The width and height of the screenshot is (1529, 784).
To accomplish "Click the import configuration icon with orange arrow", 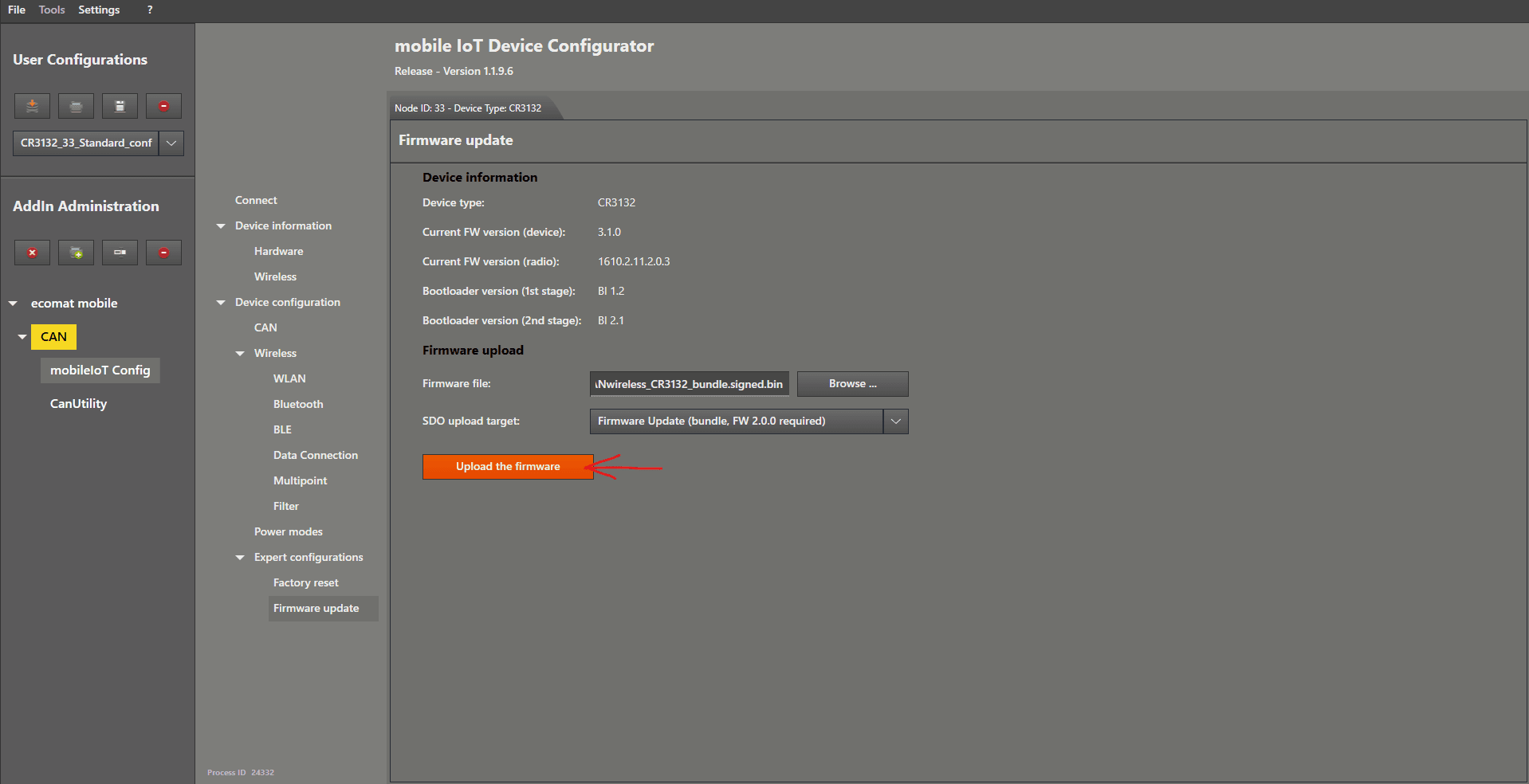I will tap(32, 106).
